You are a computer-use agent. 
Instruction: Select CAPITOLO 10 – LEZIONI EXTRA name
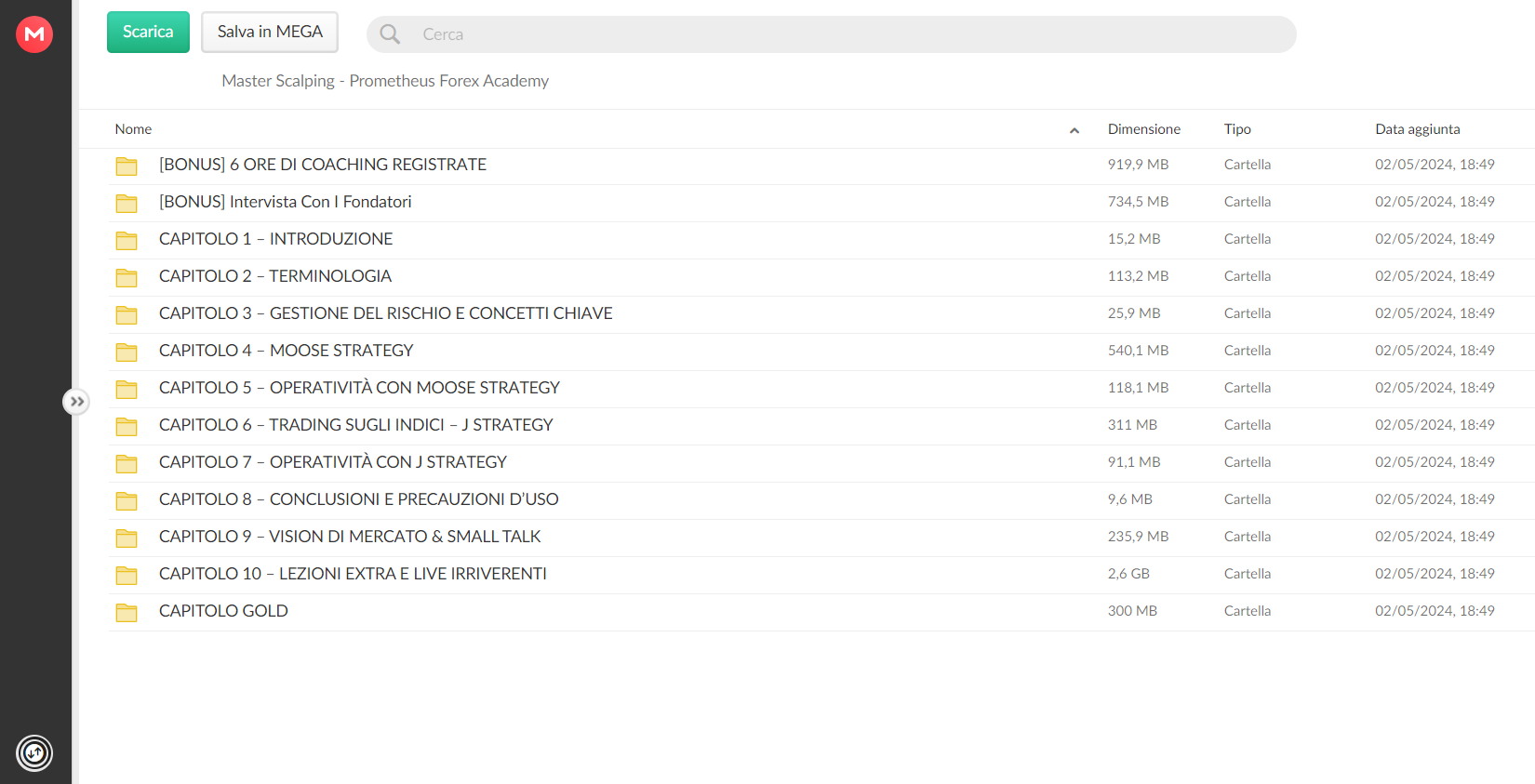353,574
